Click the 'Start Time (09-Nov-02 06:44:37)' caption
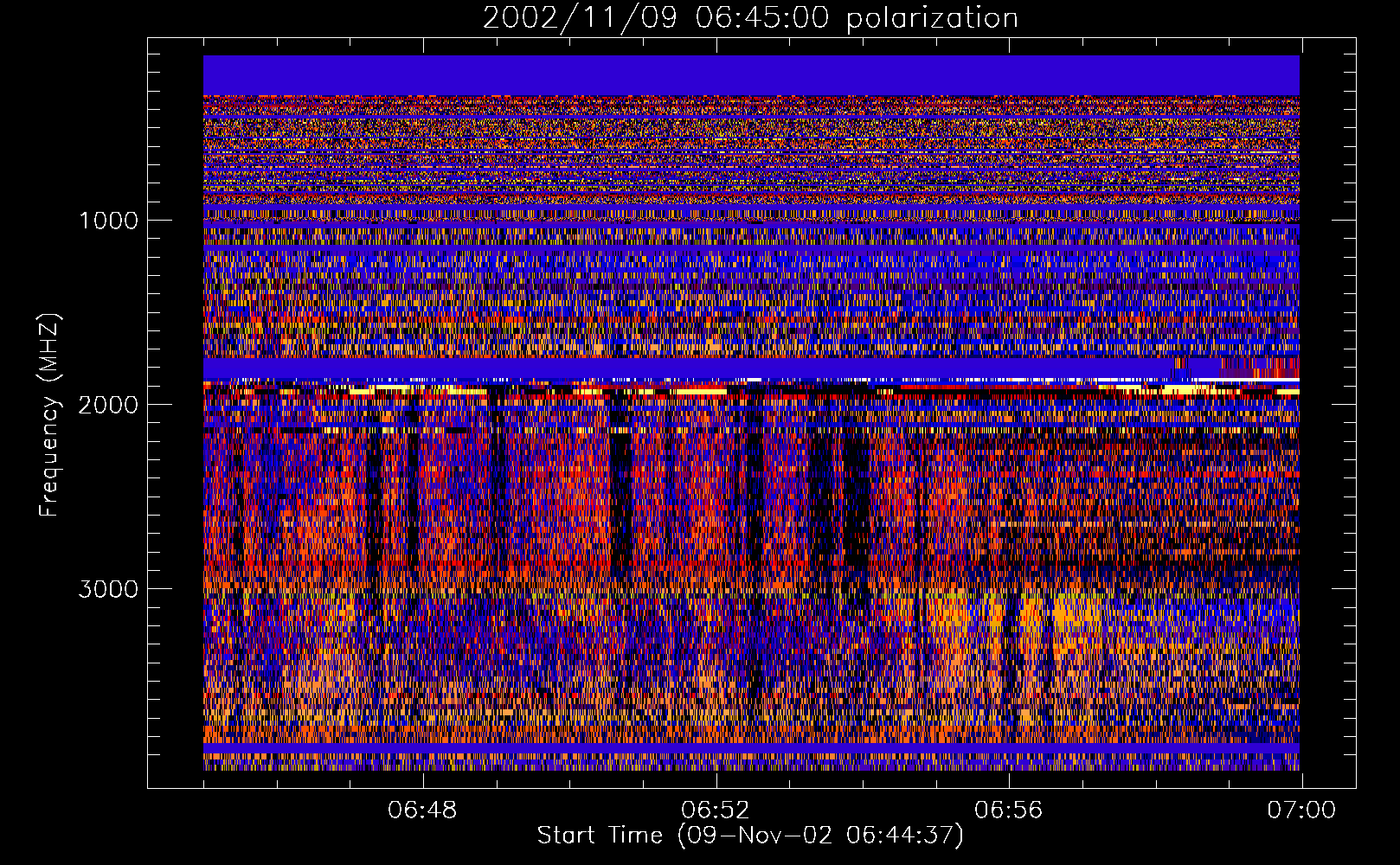The height and width of the screenshot is (865, 1400). coord(750,836)
